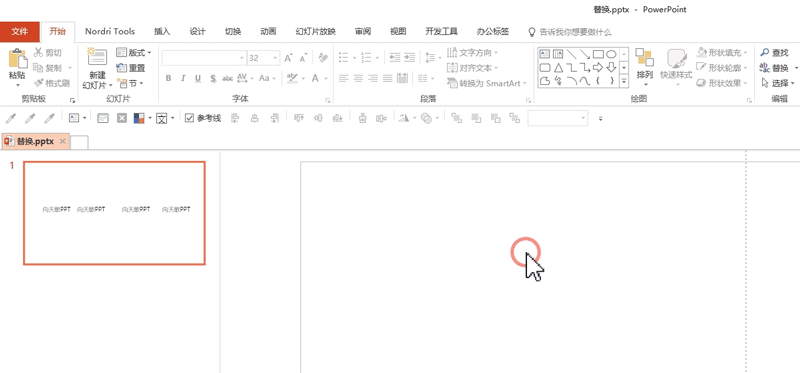Click the gray X box icon in add-in toolbar
The width and height of the screenshot is (800, 373).
[122, 118]
